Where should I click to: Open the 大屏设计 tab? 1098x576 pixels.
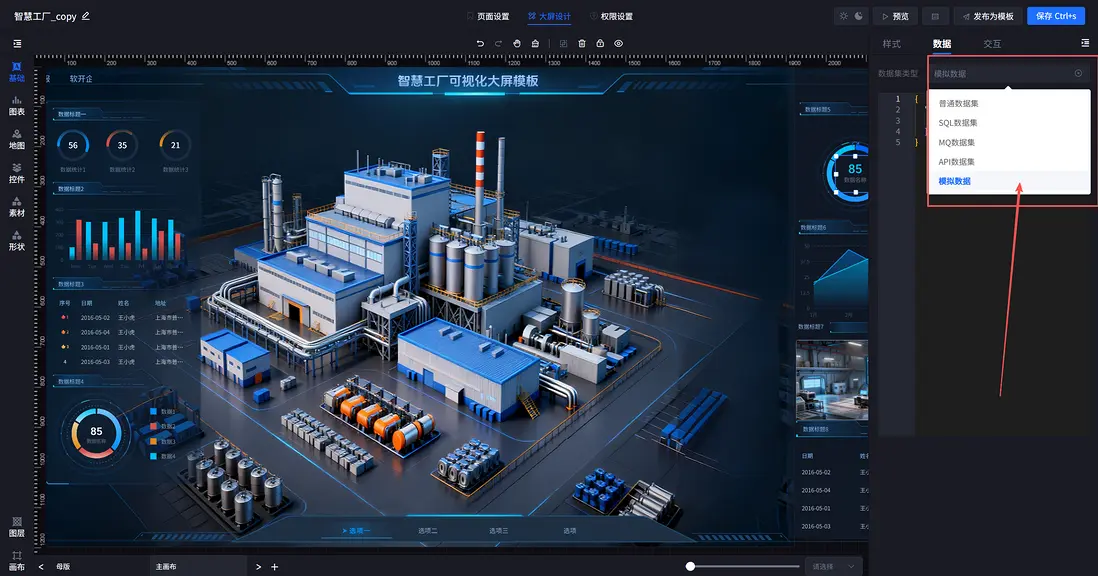click(x=550, y=16)
